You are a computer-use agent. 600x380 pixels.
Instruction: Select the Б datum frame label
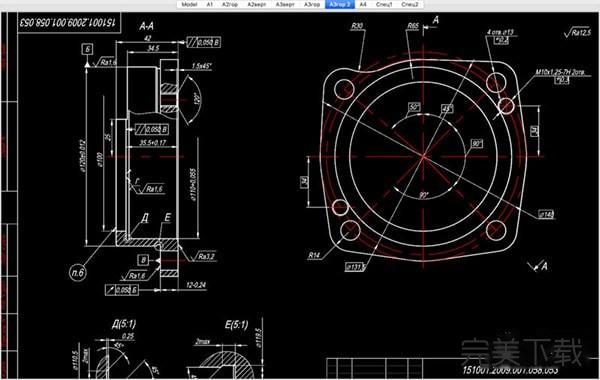(x=88, y=49)
